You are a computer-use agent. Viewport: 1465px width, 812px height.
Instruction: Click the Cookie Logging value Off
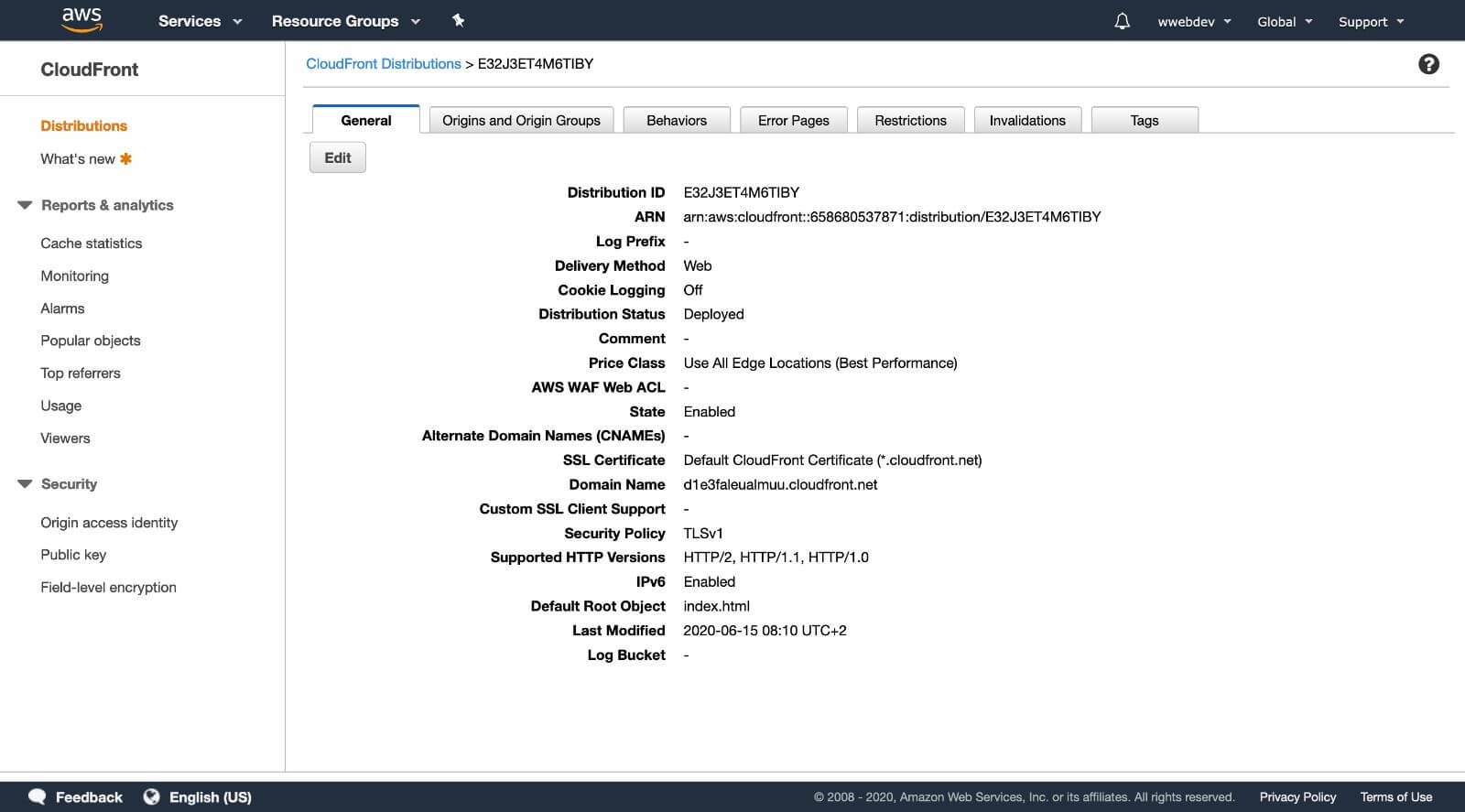click(x=693, y=290)
